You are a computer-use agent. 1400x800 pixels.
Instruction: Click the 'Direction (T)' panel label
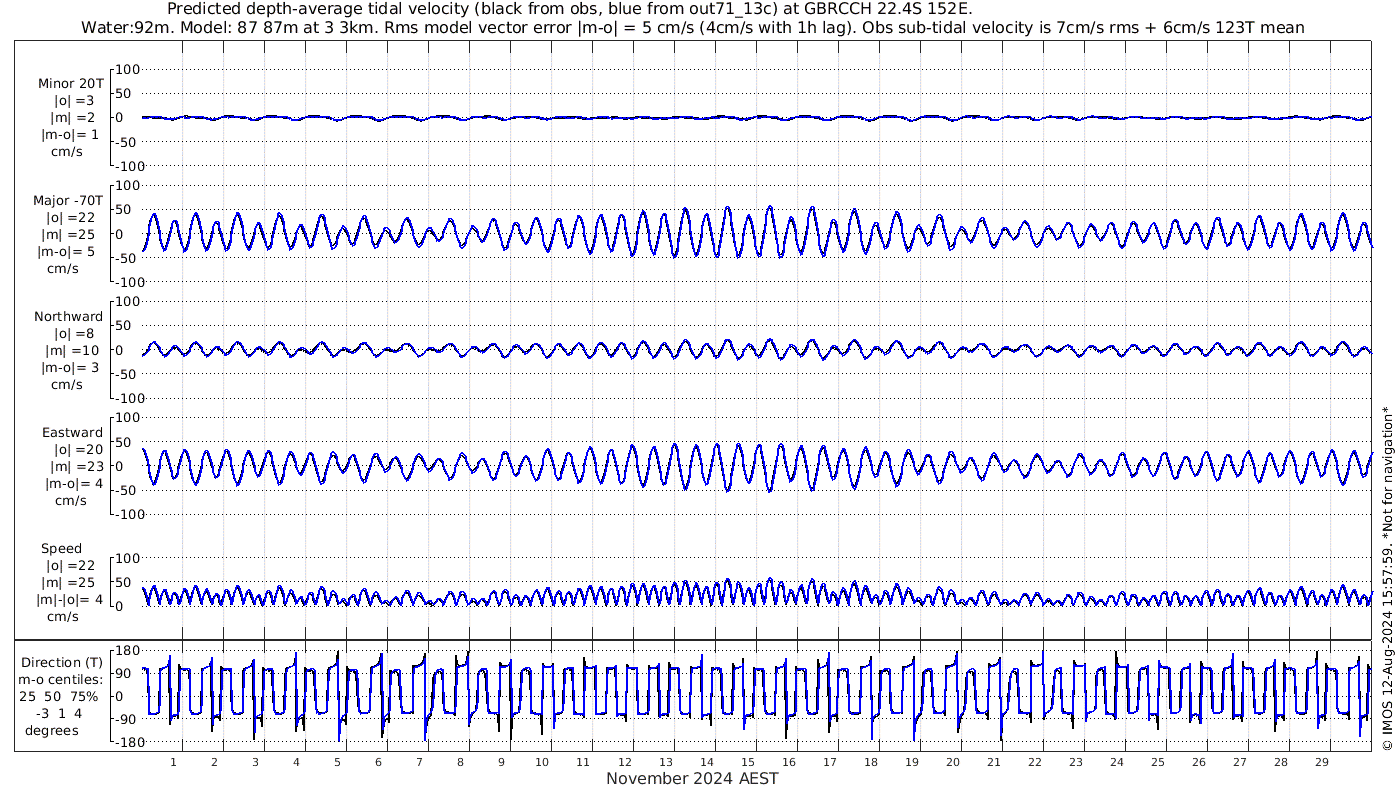point(62,662)
